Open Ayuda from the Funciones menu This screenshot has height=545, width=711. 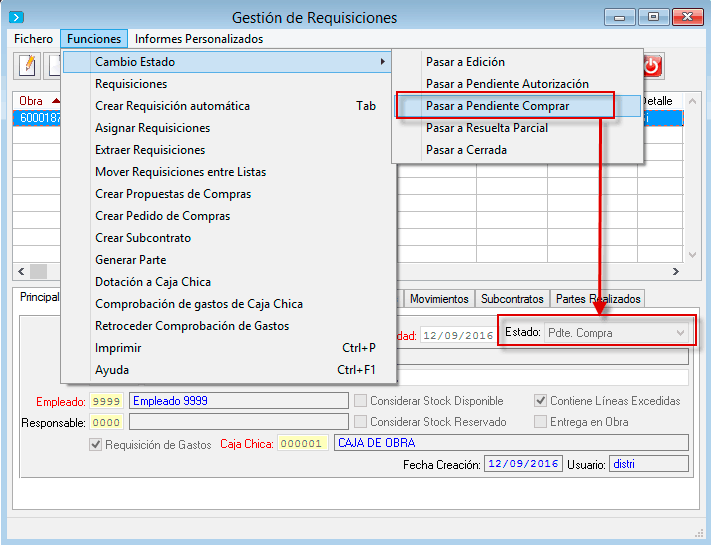point(227,370)
